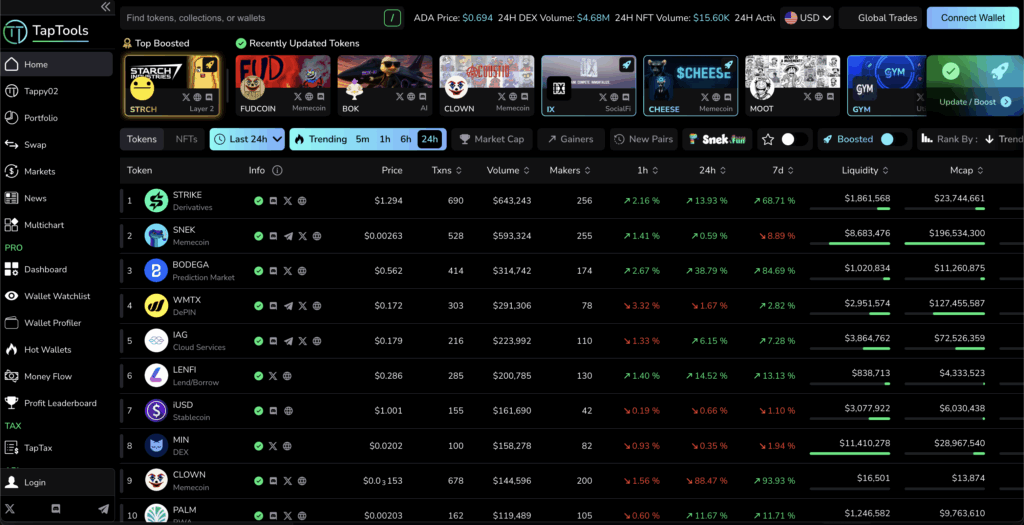Select the 24h trending interval
This screenshot has height=525, width=1024.
(x=430, y=139)
